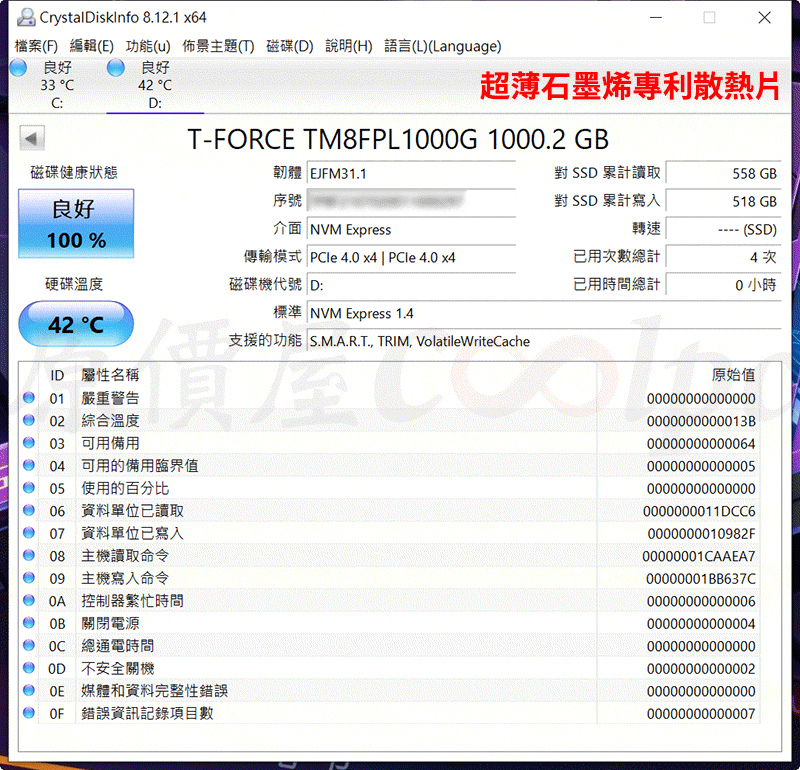Click status orb for 0A 控制器繁忙時間
800x770 pixels.
[x=29, y=600]
